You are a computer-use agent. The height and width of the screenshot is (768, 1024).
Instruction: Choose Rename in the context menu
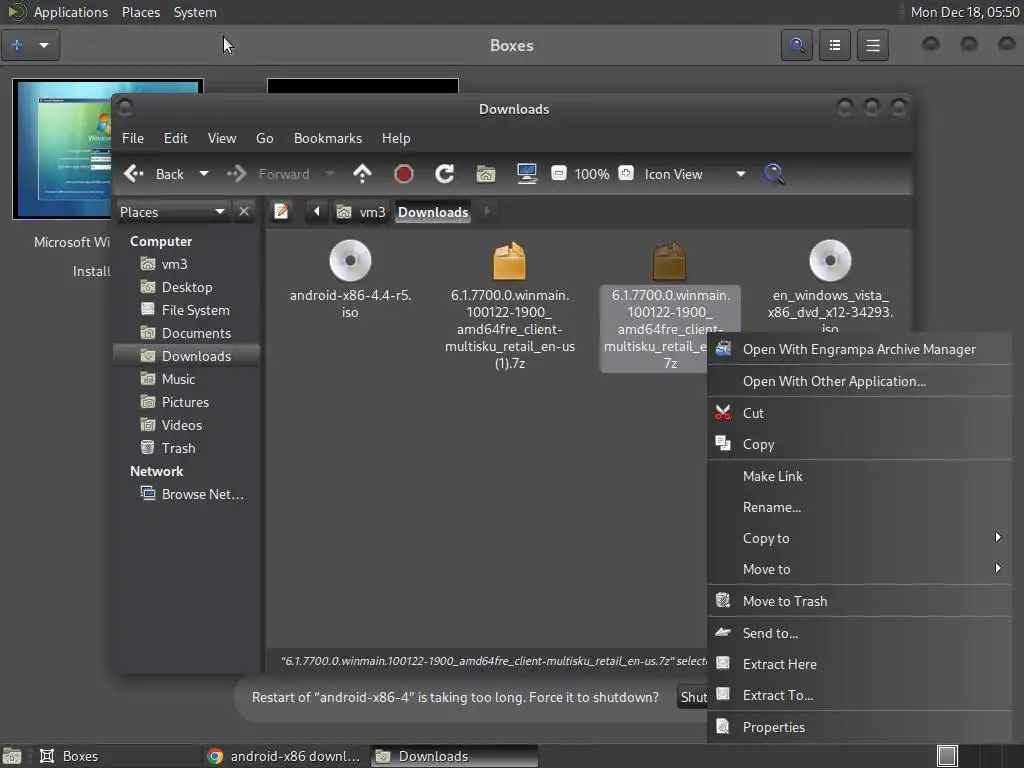tap(859, 507)
